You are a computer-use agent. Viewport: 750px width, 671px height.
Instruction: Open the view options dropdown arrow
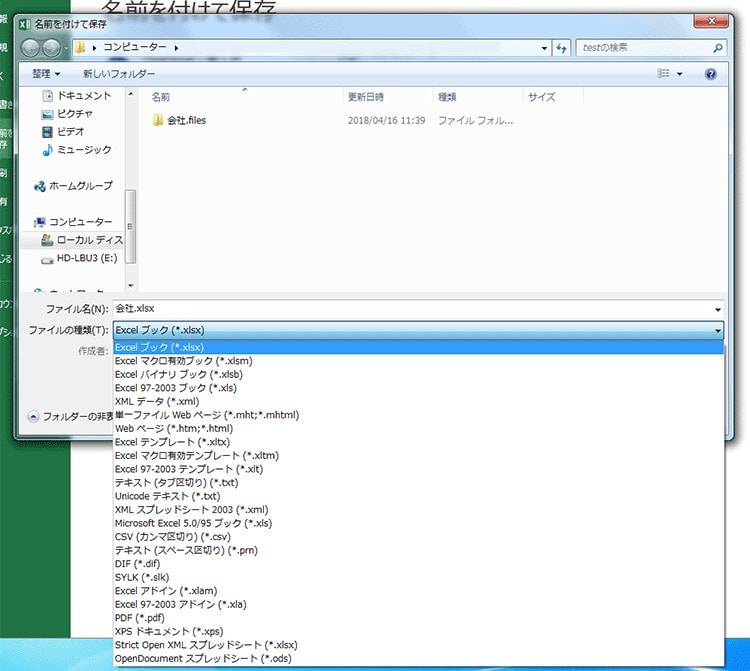tap(680, 74)
